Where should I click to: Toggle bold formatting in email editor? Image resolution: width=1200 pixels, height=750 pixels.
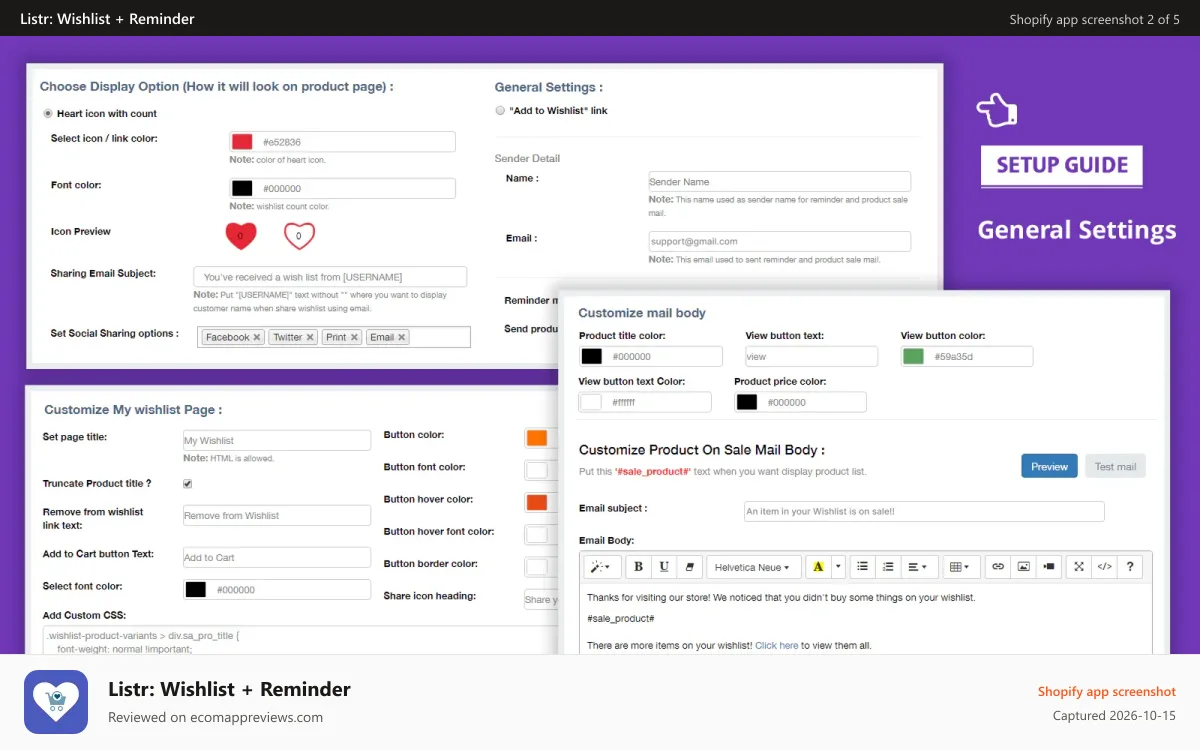638,567
